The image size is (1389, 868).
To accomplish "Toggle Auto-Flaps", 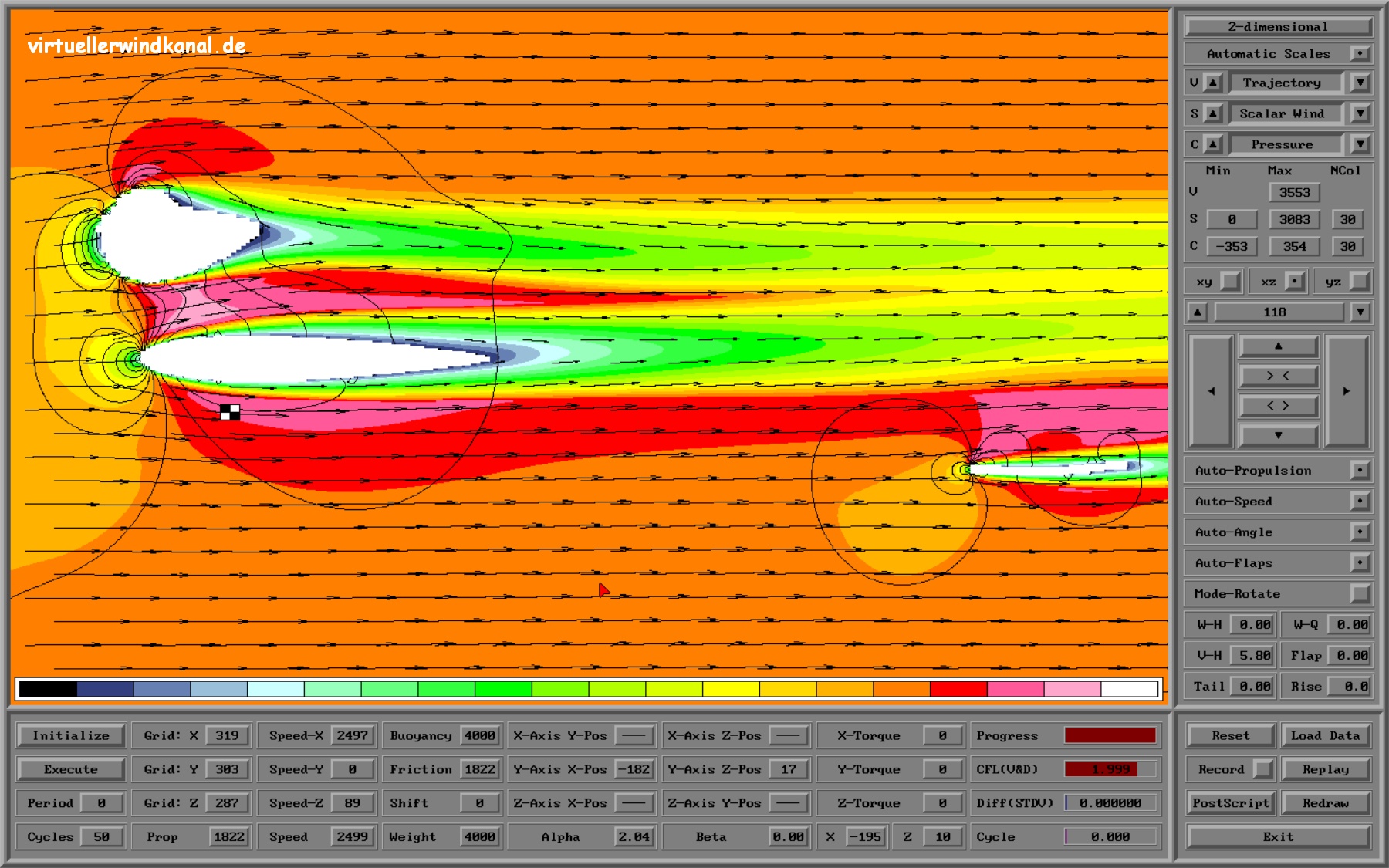I will 1360,563.
